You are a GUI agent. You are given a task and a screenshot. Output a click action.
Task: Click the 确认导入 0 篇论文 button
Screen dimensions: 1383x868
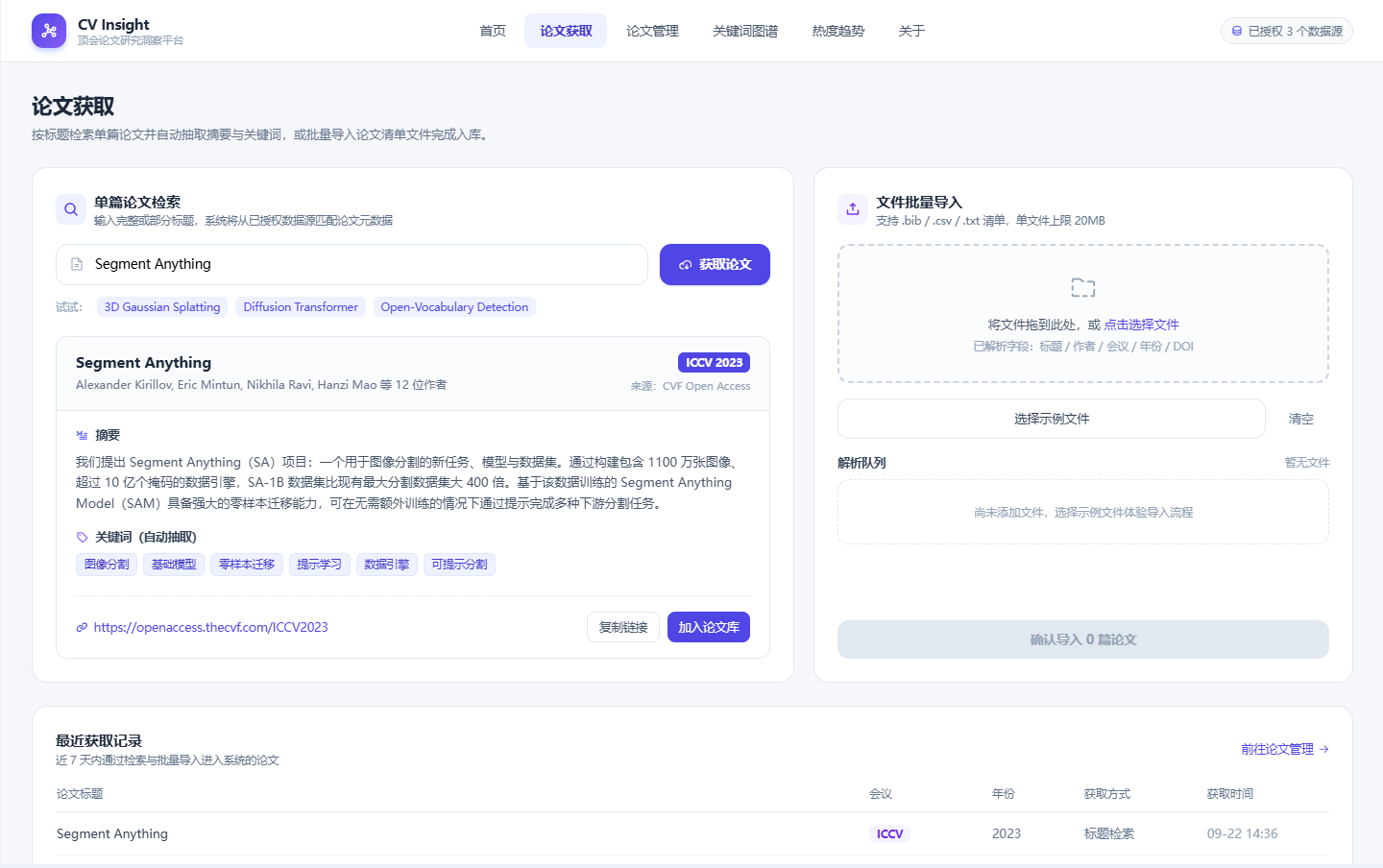coord(1083,639)
